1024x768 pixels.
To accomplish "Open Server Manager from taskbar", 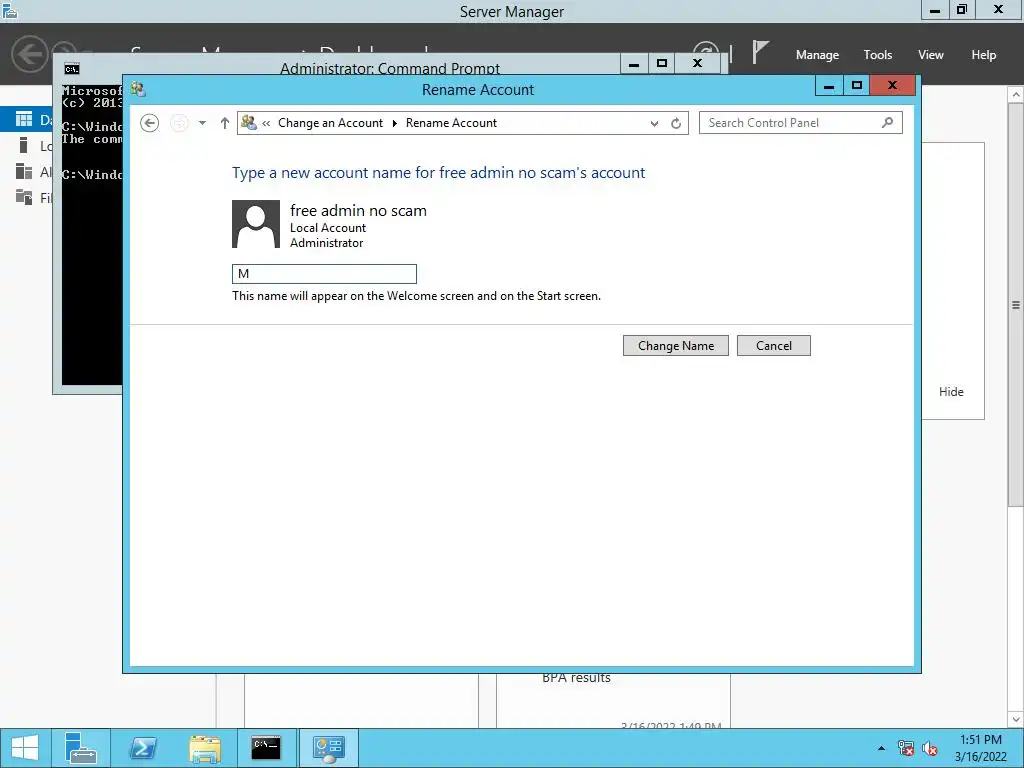I will click(x=81, y=748).
